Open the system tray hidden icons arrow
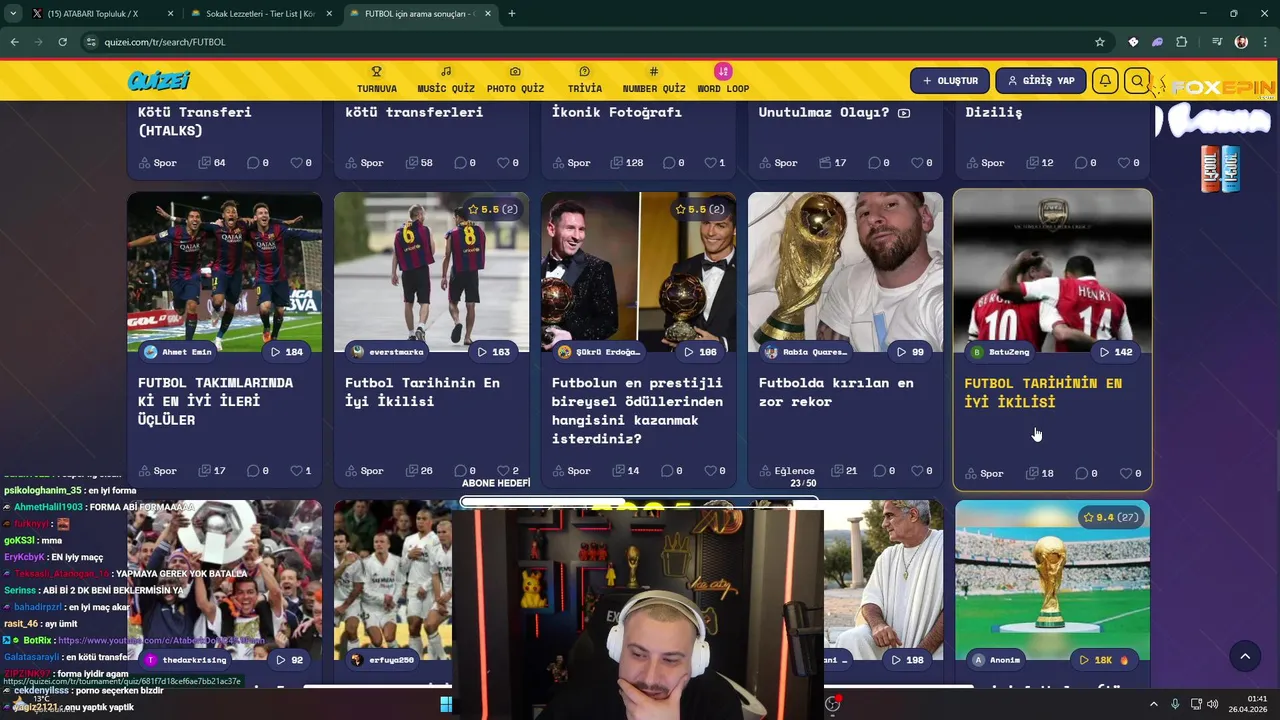Viewport: 1280px width, 720px height. tap(1153, 704)
